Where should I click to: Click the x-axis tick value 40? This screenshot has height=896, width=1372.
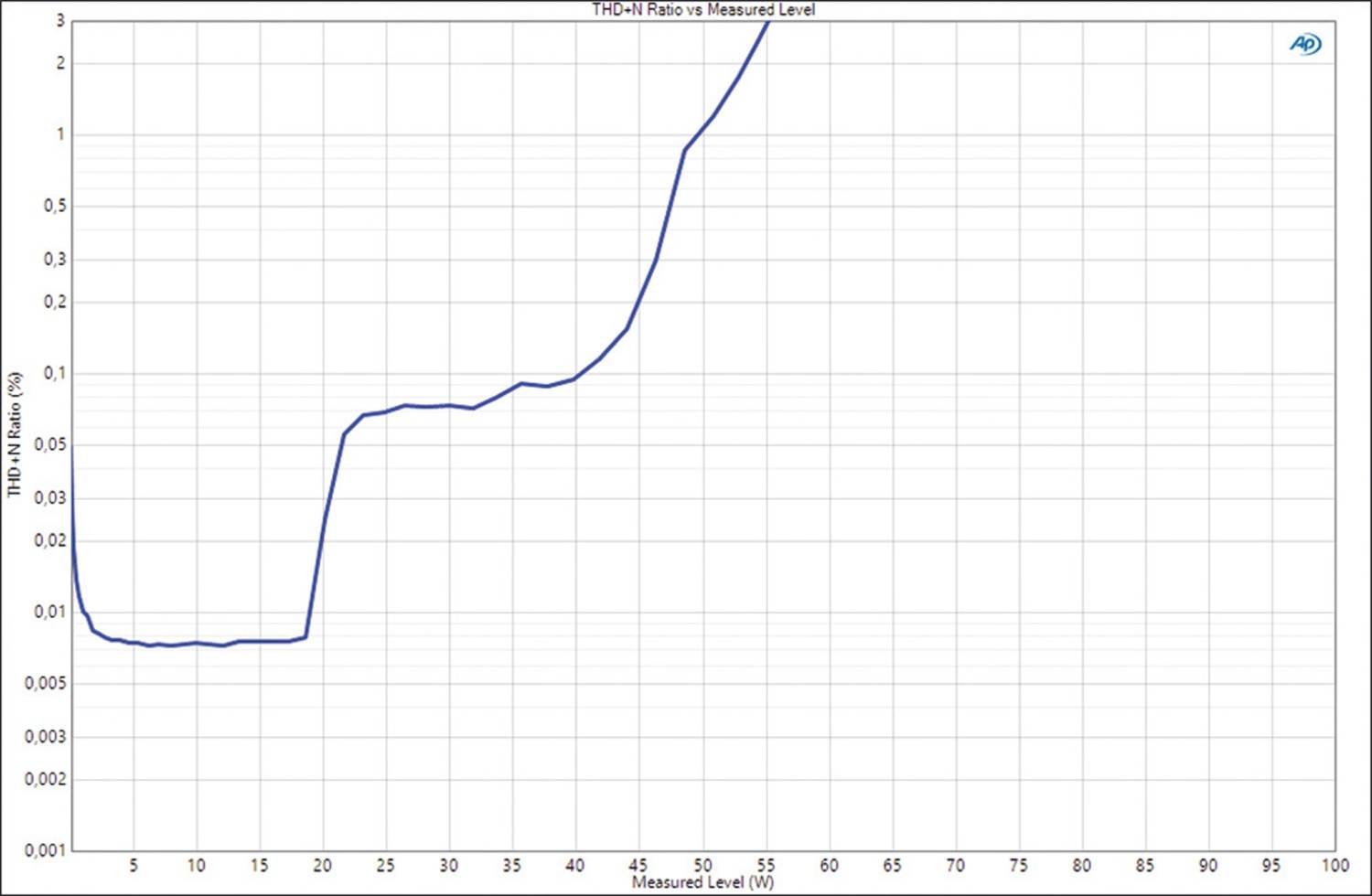point(575,865)
